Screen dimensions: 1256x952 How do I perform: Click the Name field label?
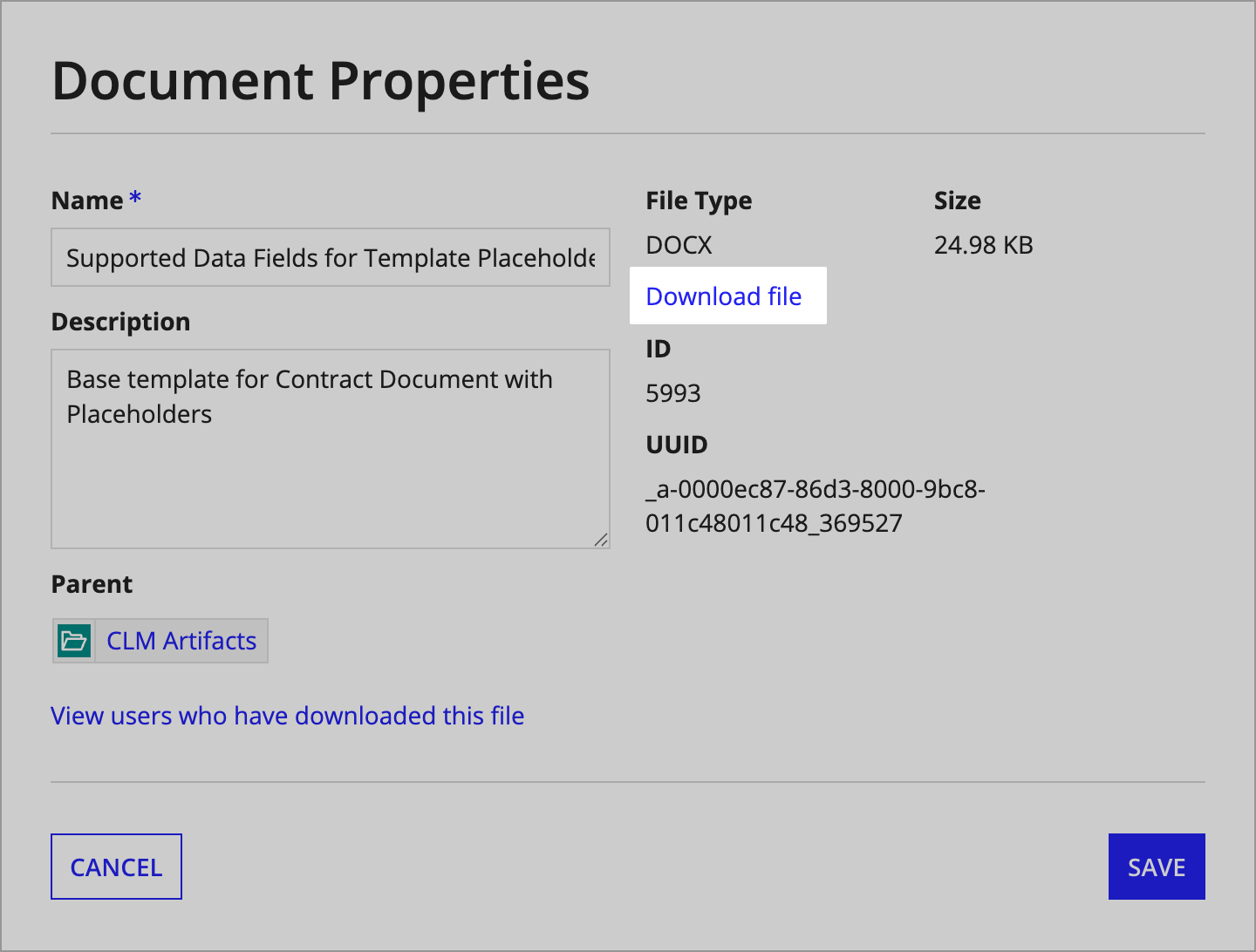87,201
